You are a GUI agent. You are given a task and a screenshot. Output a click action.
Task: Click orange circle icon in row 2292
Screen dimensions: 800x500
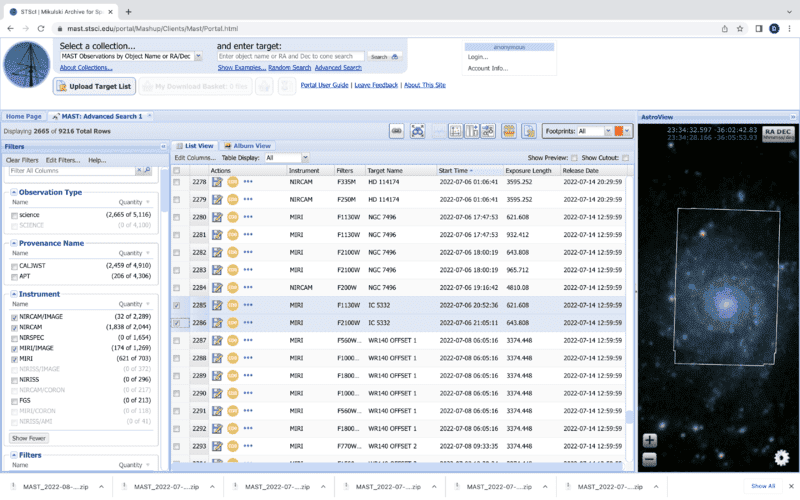point(233,429)
